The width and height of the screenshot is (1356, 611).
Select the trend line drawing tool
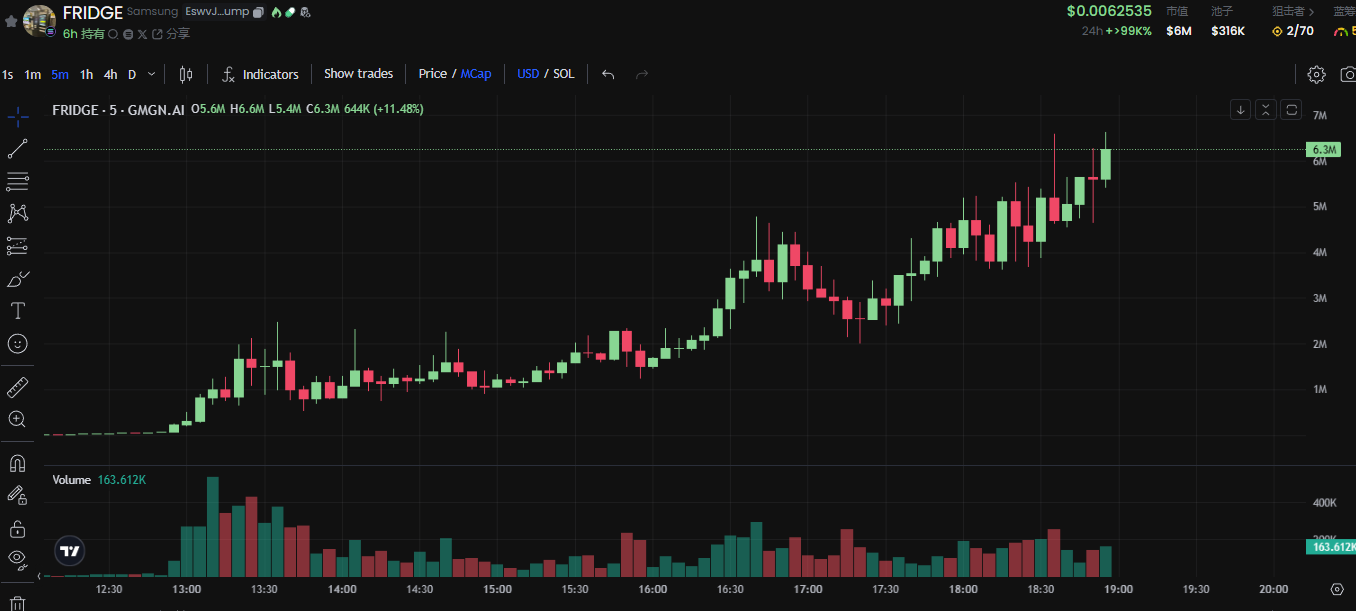[17, 149]
